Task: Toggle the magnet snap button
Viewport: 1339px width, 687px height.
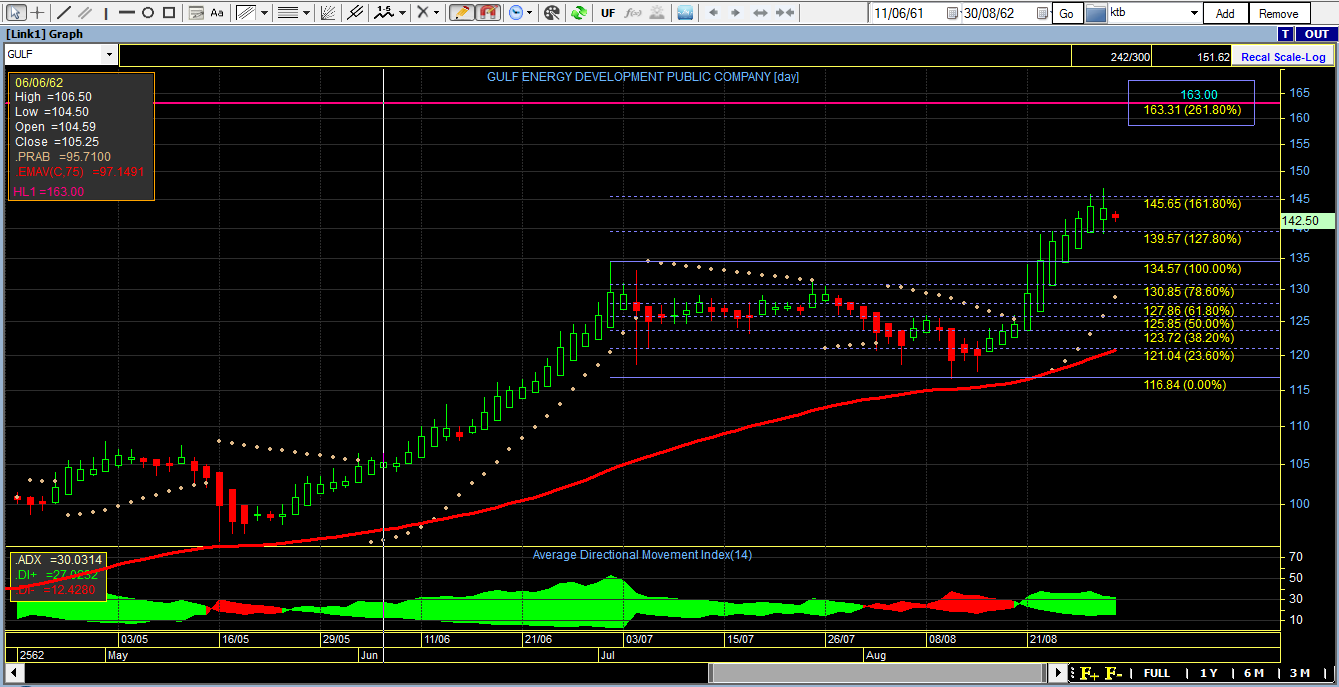Action: [488, 13]
